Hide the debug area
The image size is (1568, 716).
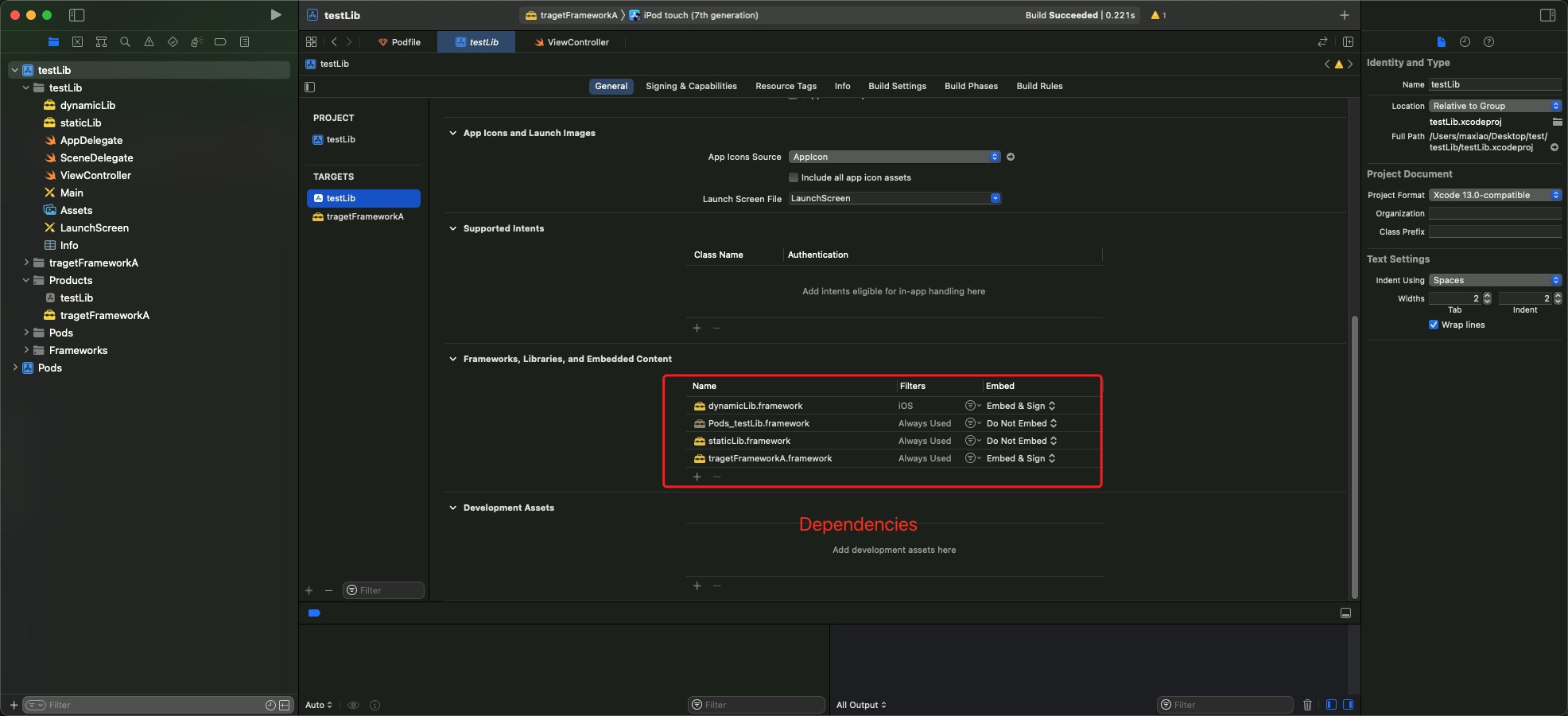(1345, 613)
